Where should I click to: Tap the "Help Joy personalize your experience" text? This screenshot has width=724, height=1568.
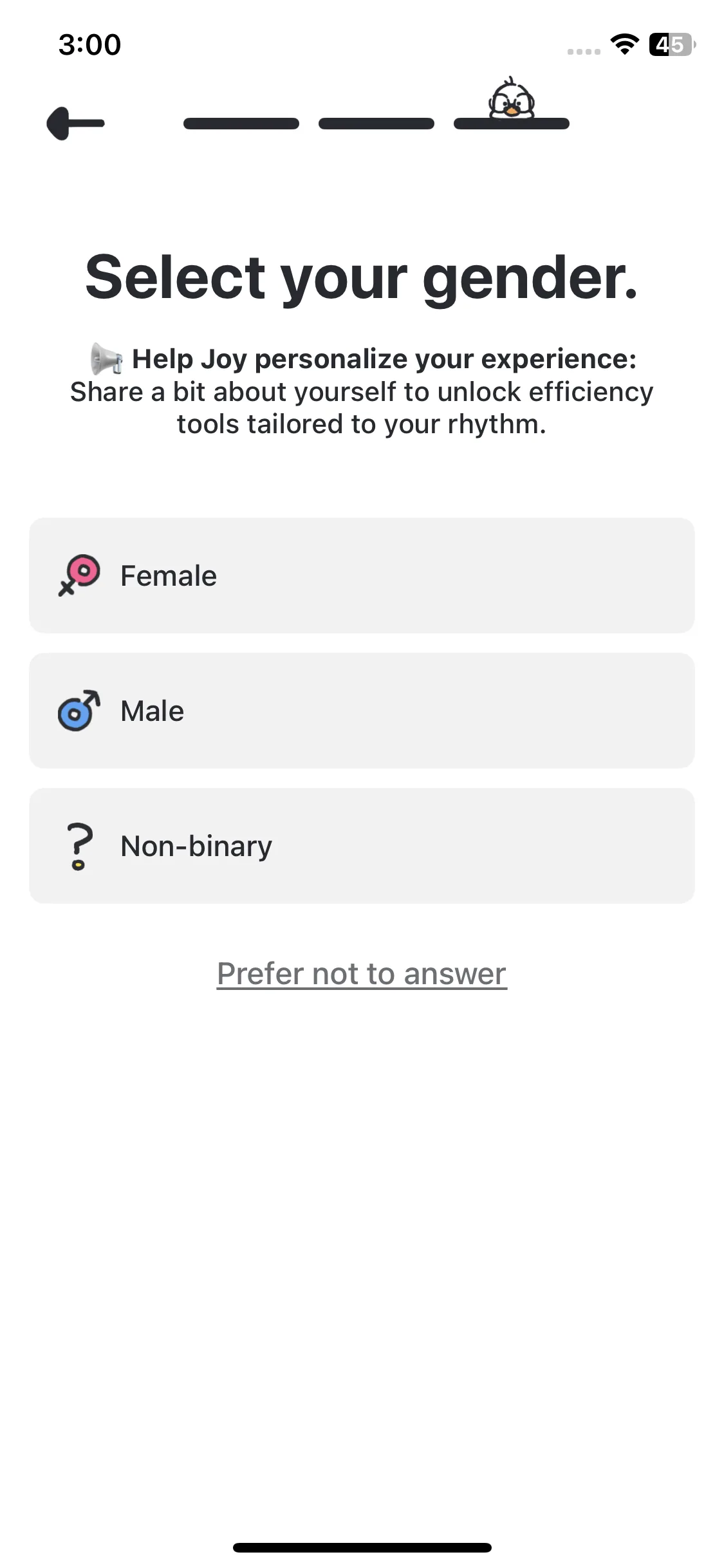pyautogui.click(x=384, y=359)
